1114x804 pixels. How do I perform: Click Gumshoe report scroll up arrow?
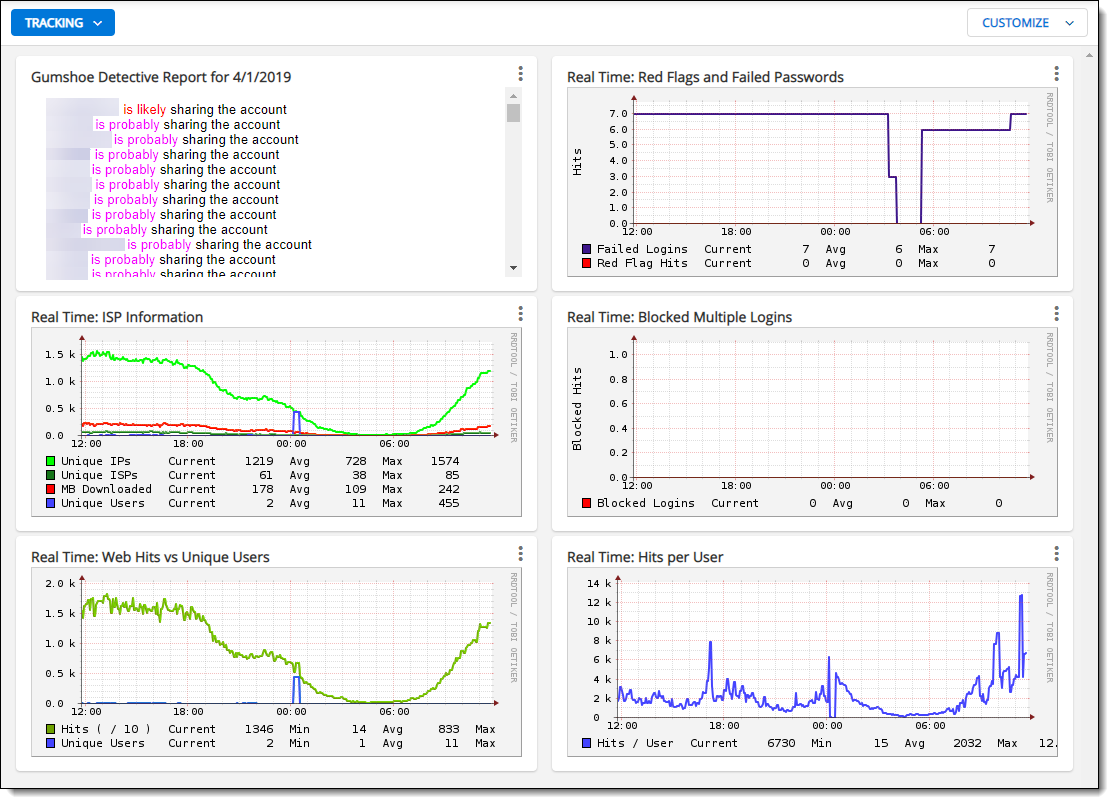click(x=513, y=95)
